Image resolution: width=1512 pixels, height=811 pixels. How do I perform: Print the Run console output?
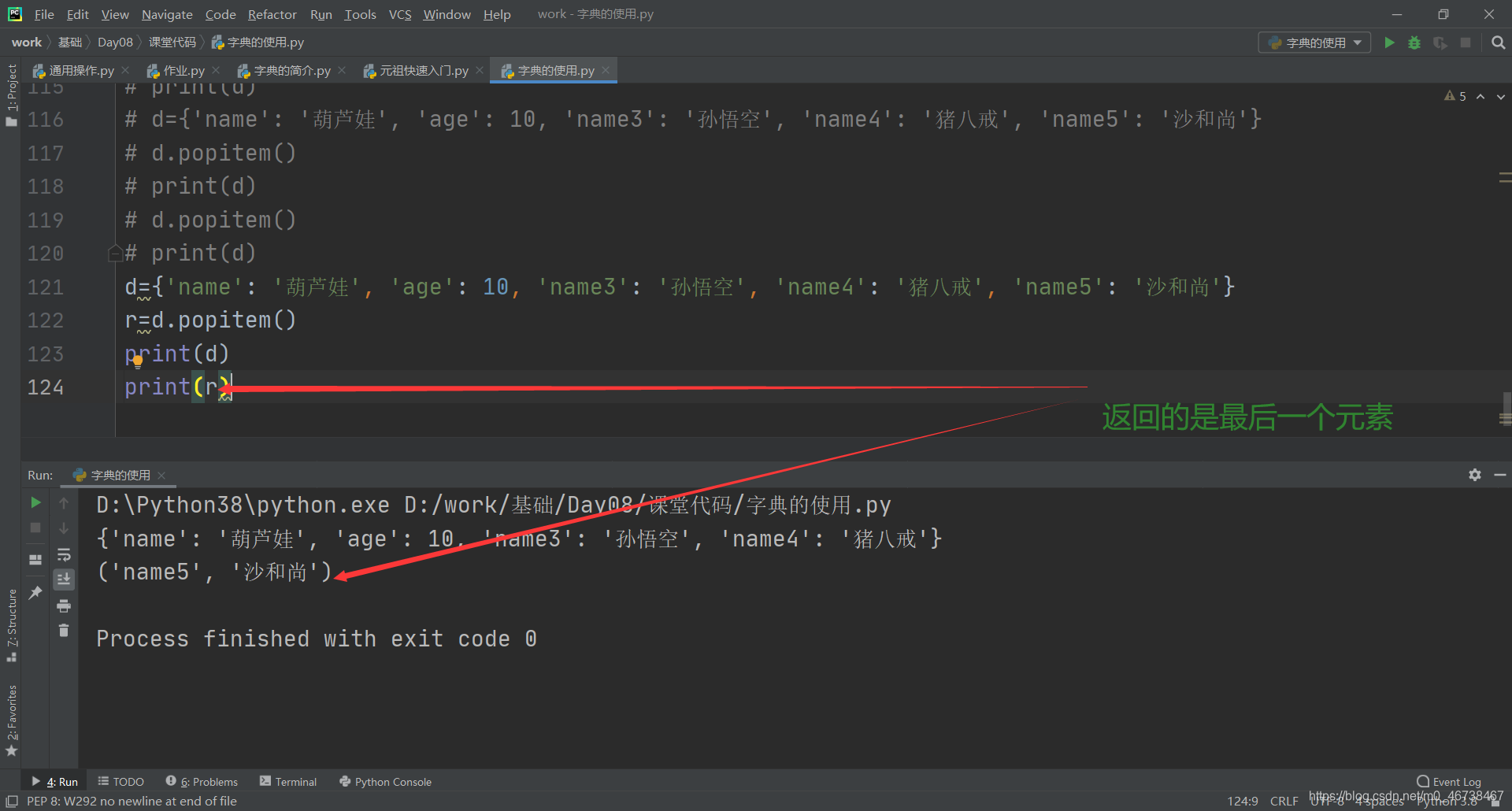[64, 605]
